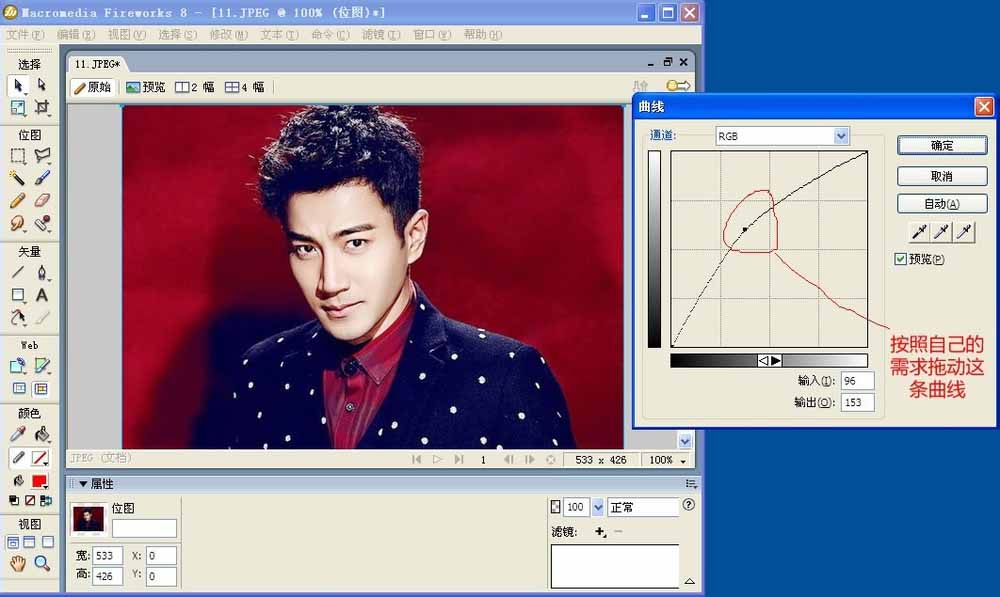Screen dimensions: 1000x597
Task: Open the RGB channel dropdown
Action: click(840, 135)
